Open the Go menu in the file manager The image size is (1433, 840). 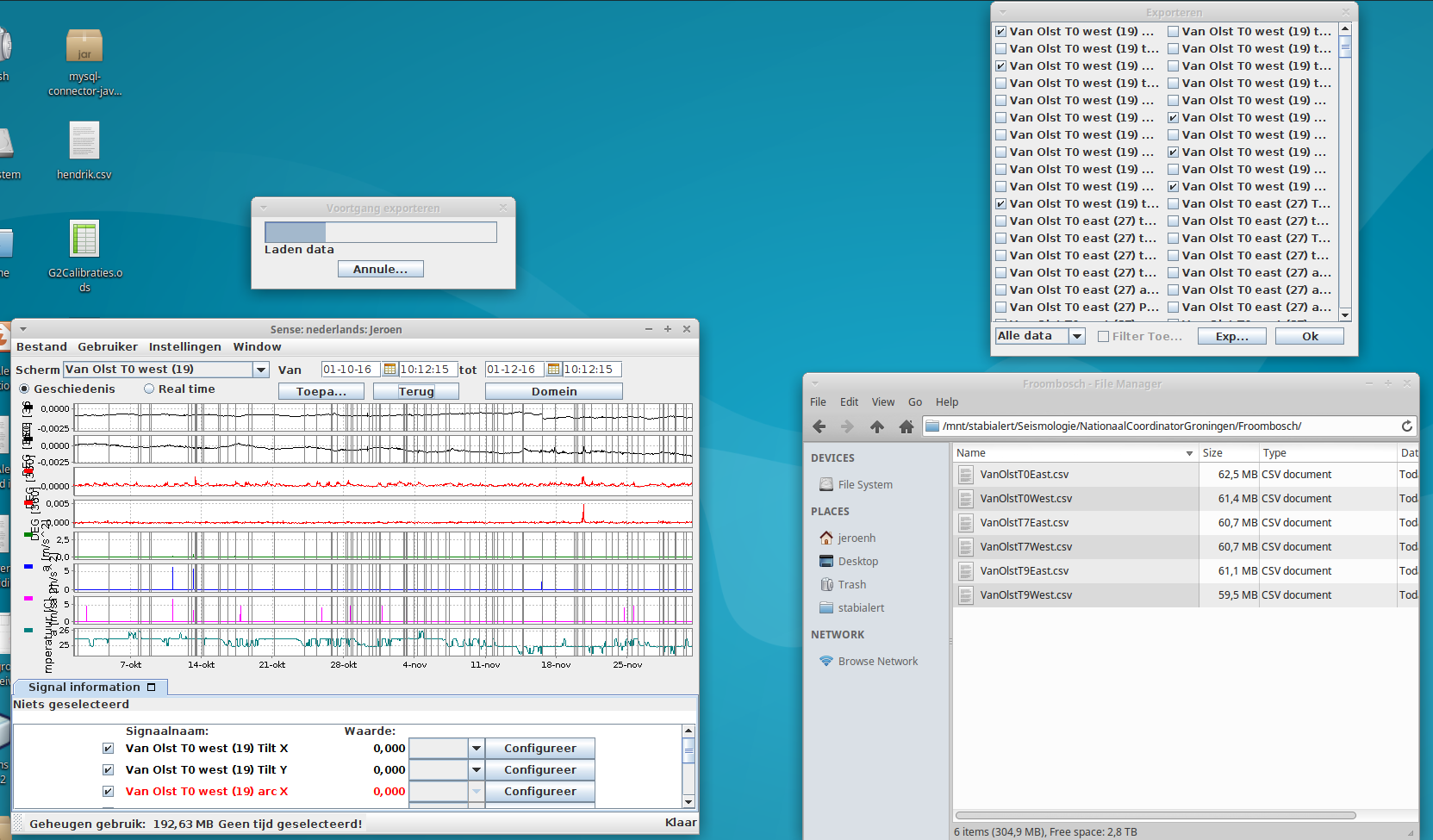[x=915, y=402]
